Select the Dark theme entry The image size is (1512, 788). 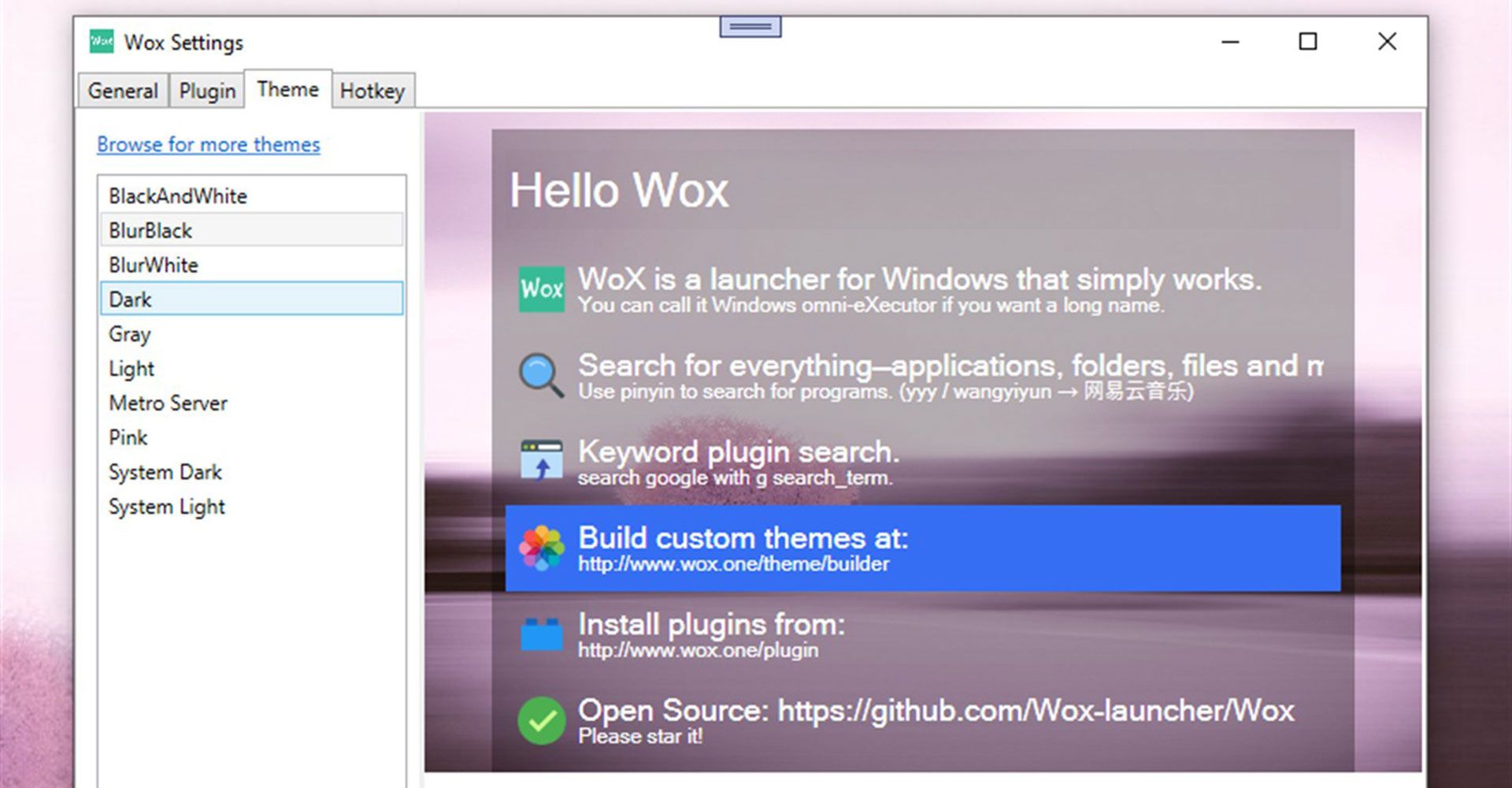[252, 299]
